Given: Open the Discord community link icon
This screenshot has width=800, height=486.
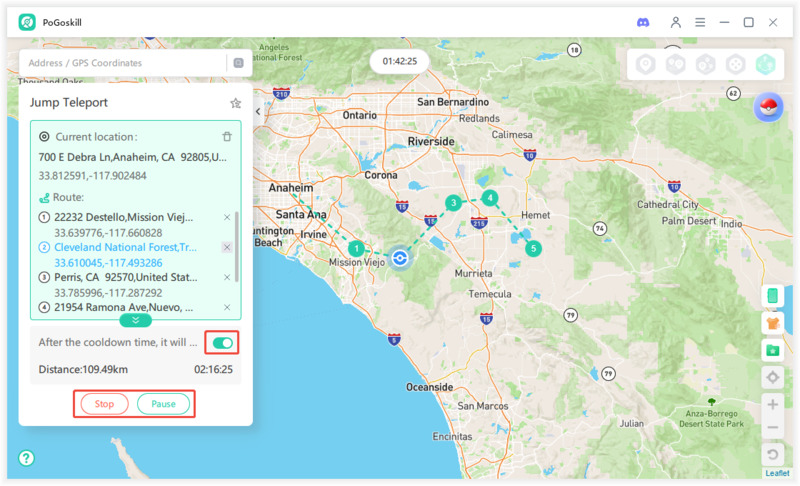Looking at the screenshot, I should tap(643, 22).
